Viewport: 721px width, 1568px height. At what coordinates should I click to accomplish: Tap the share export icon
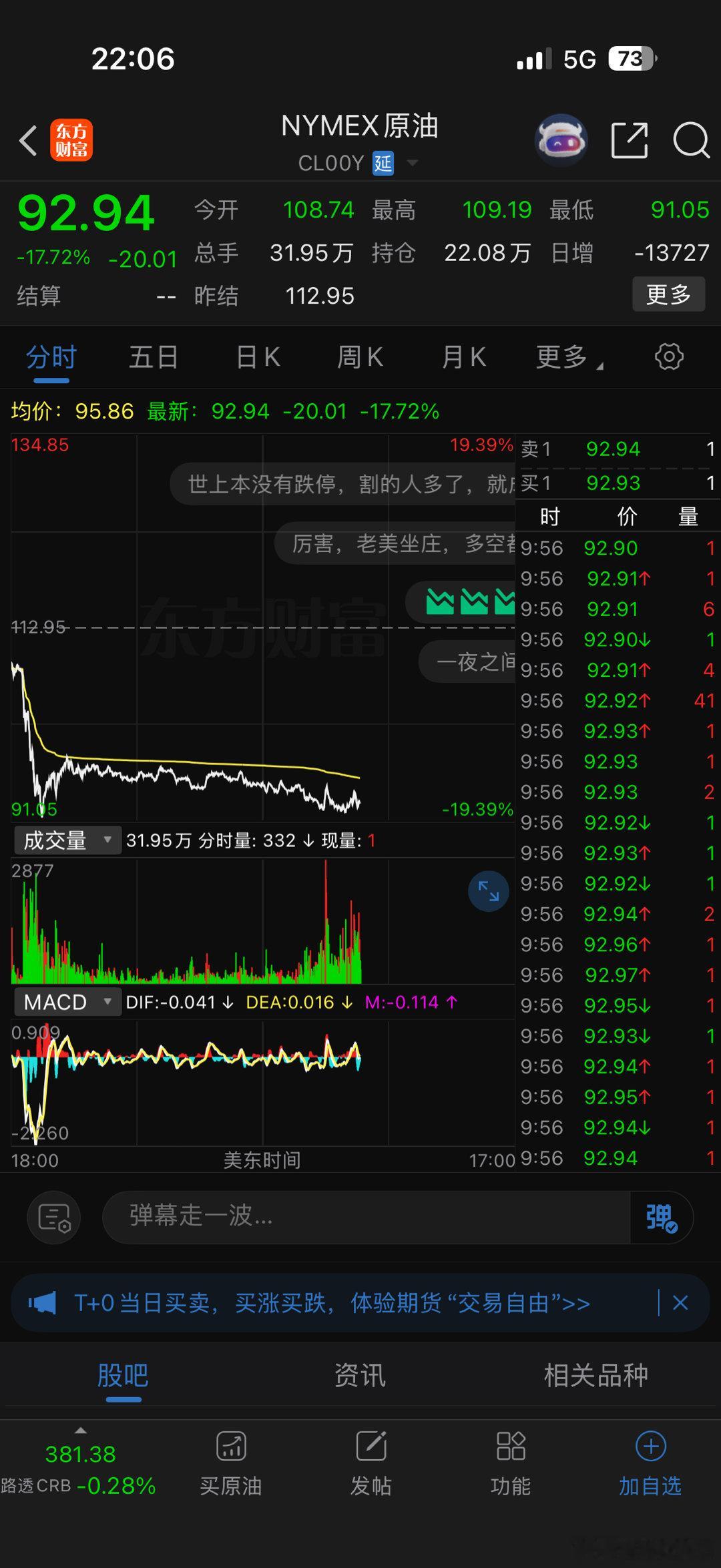(x=630, y=140)
